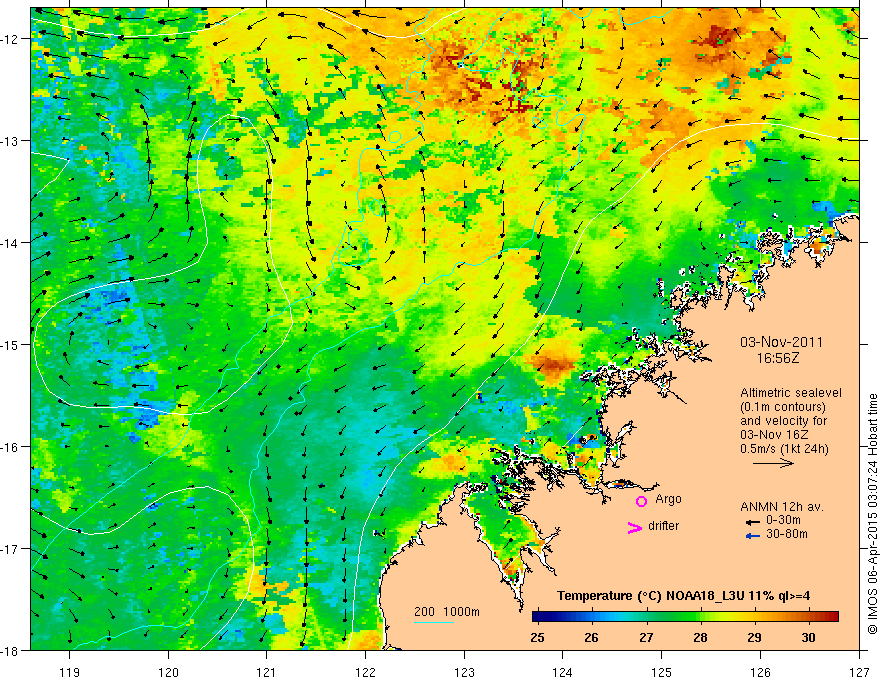Click the 0.5m/s velocity scale arrow
880x680 pixels.
(x=773, y=463)
